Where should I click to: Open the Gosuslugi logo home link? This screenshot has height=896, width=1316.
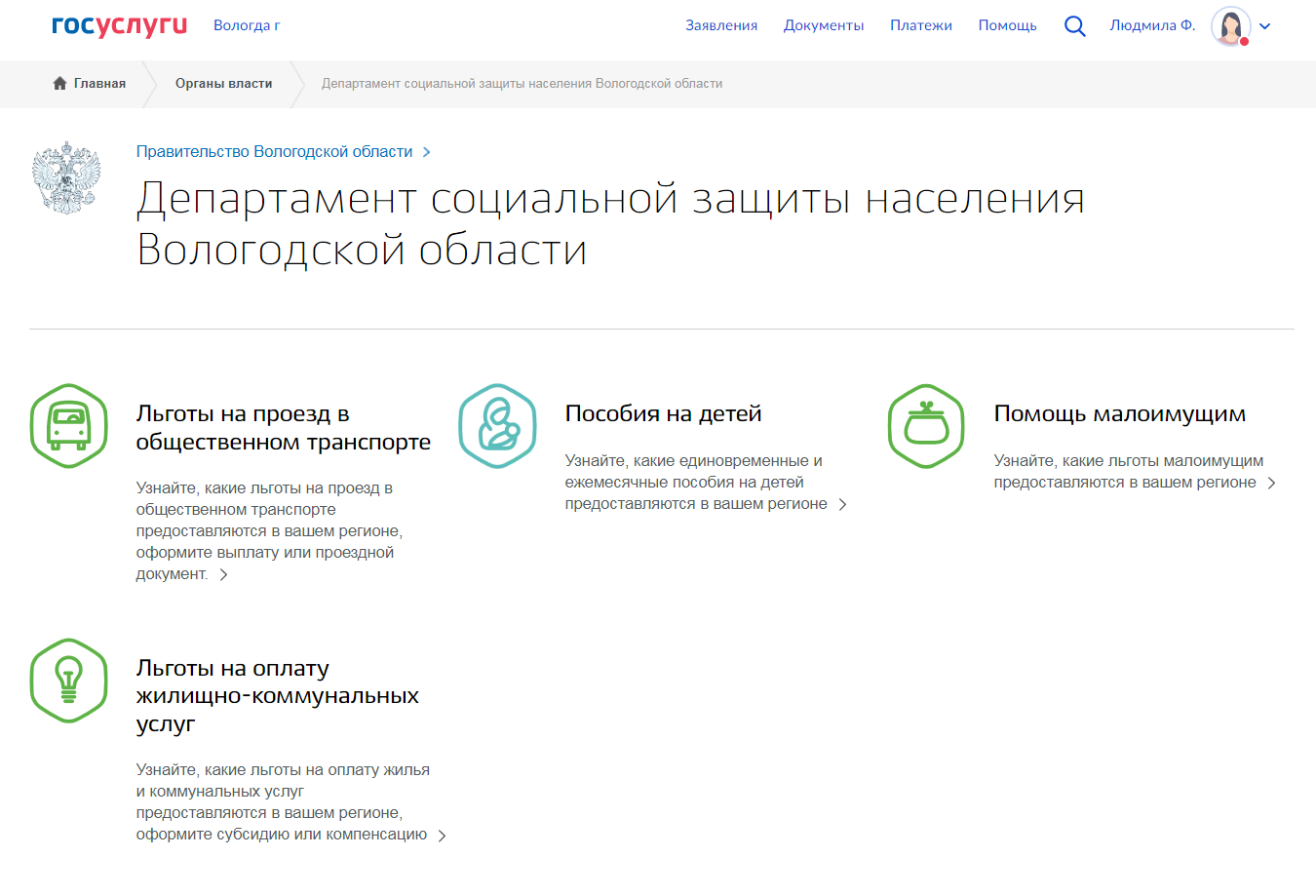119,25
